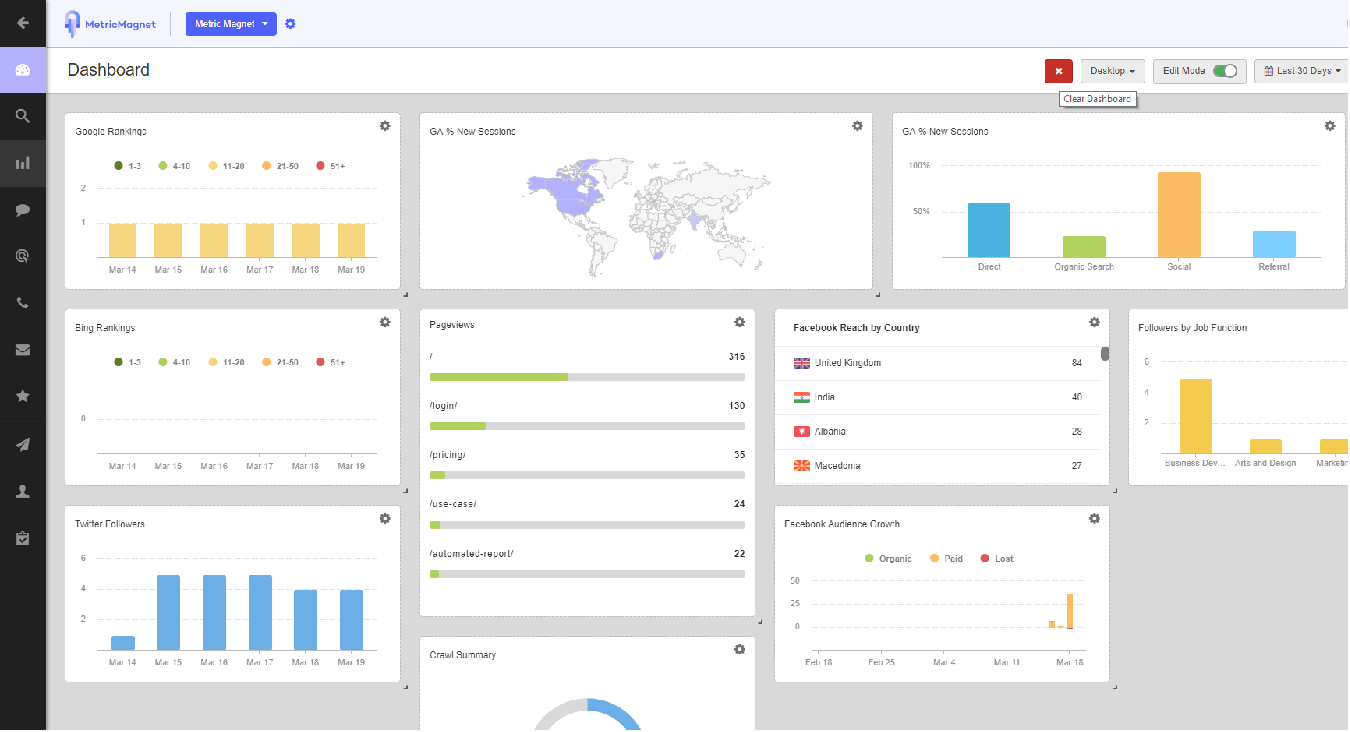Toggle 51+ series in Google Rankings legend

(x=330, y=165)
